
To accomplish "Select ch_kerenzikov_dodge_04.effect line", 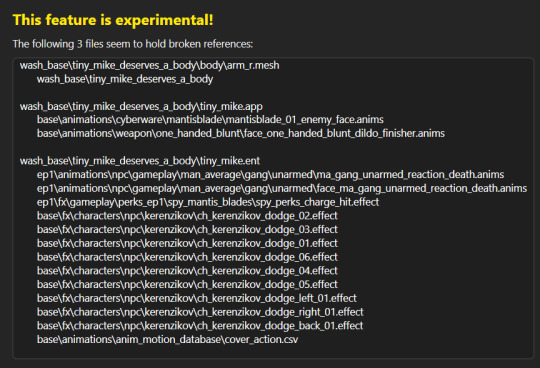I will (187, 271).
